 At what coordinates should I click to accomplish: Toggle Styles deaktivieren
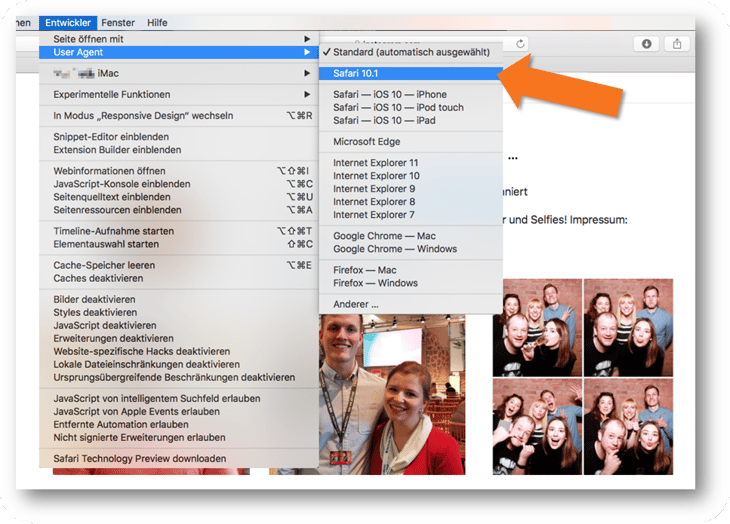179,313
